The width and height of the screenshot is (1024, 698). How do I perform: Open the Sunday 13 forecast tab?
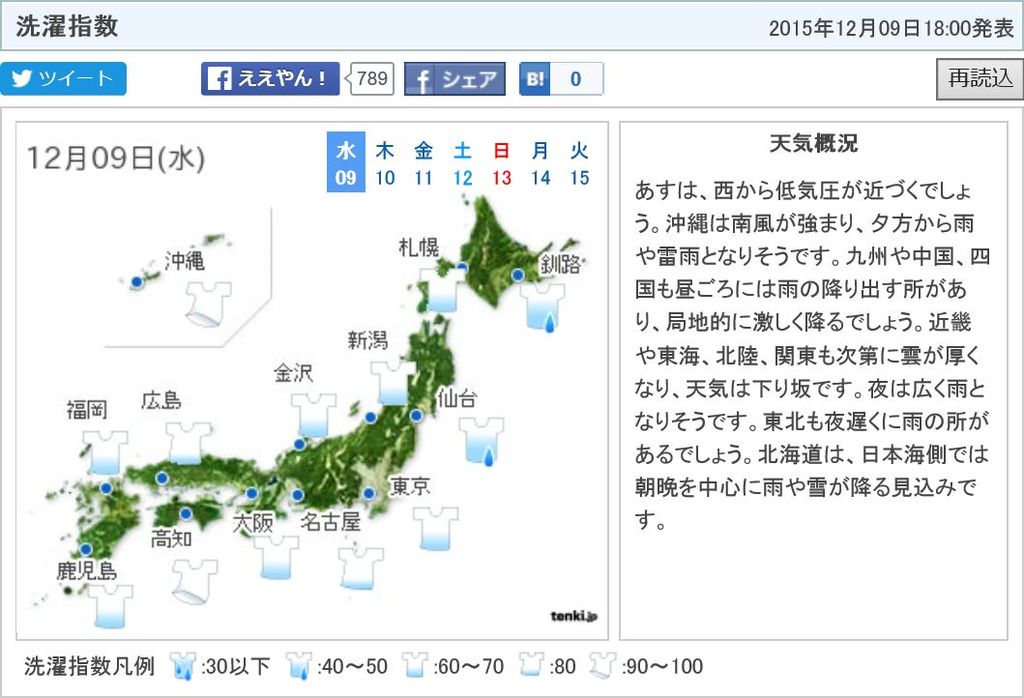tap(501, 164)
